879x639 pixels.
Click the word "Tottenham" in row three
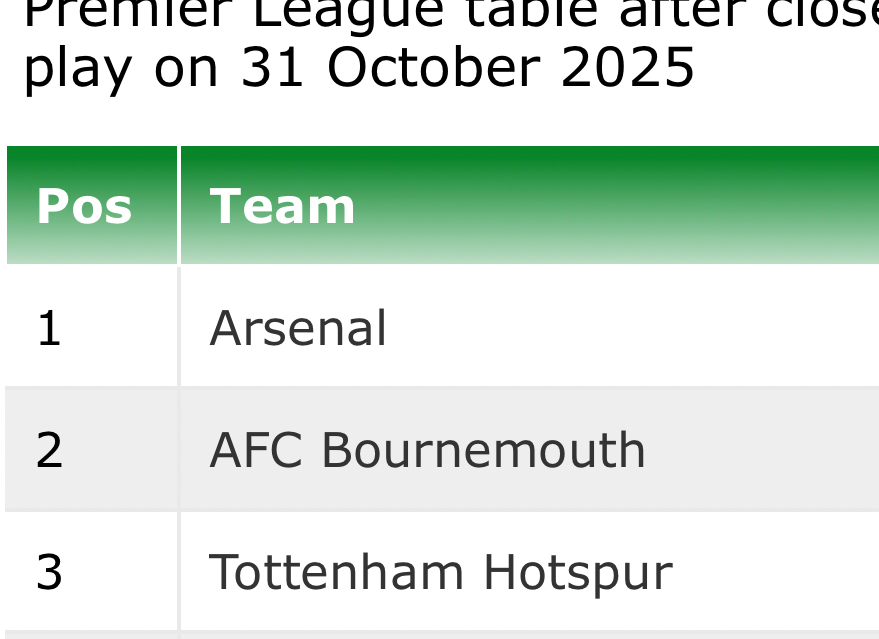point(336,573)
